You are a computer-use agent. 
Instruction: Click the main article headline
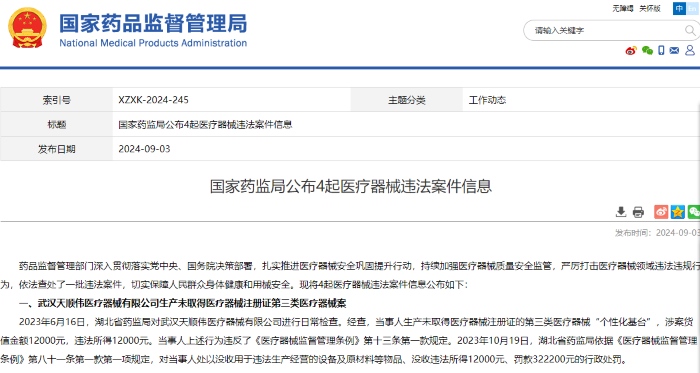(350, 186)
